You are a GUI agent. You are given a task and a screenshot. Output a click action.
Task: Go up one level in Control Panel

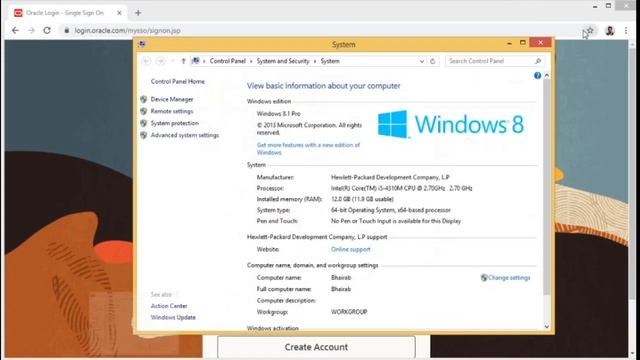pyautogui.click(x=183, y=61)
